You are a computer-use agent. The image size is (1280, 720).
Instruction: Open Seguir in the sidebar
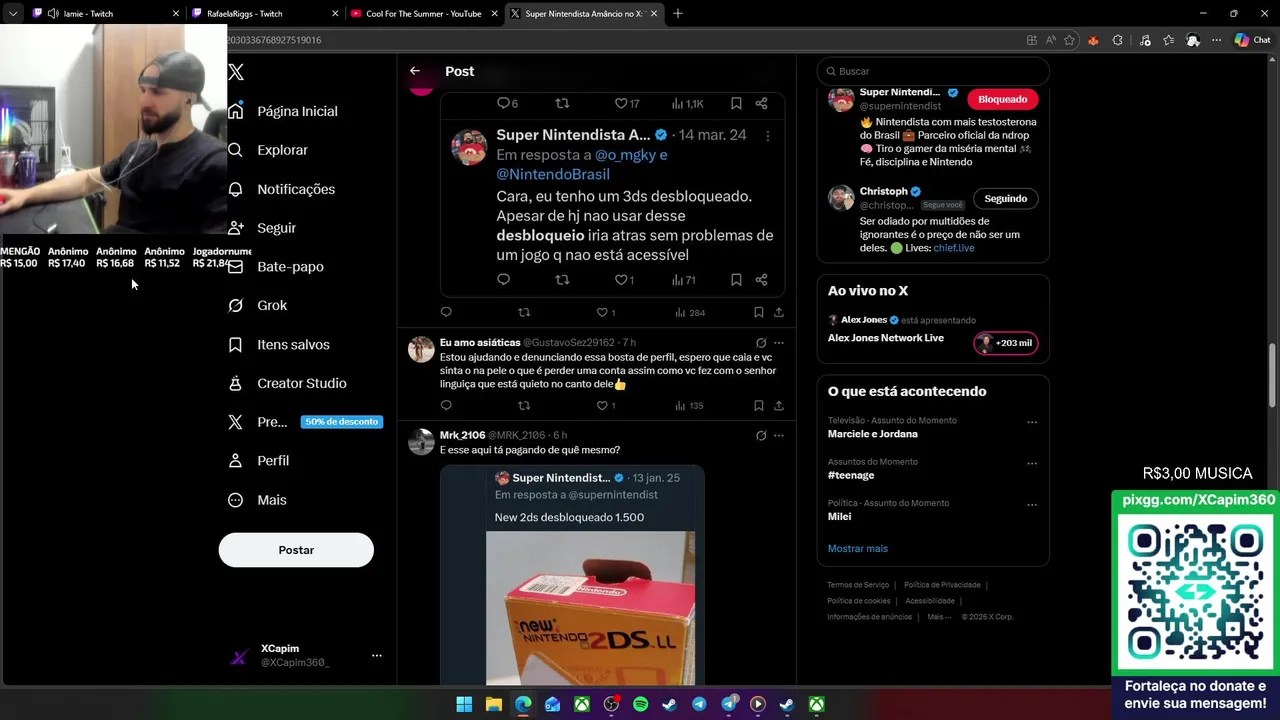(262, 228)
